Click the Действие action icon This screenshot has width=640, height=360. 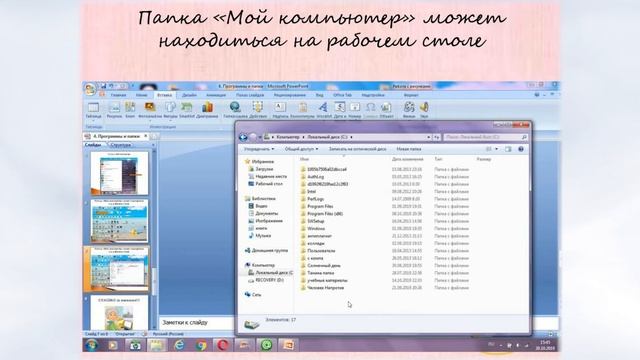pos(258,110)
